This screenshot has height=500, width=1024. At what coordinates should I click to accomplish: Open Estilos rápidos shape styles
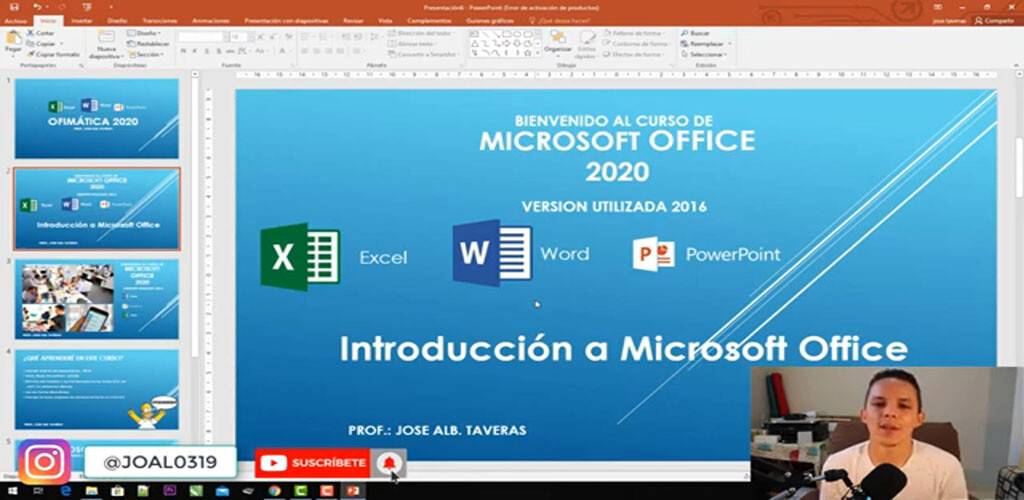tap(586, 44)
